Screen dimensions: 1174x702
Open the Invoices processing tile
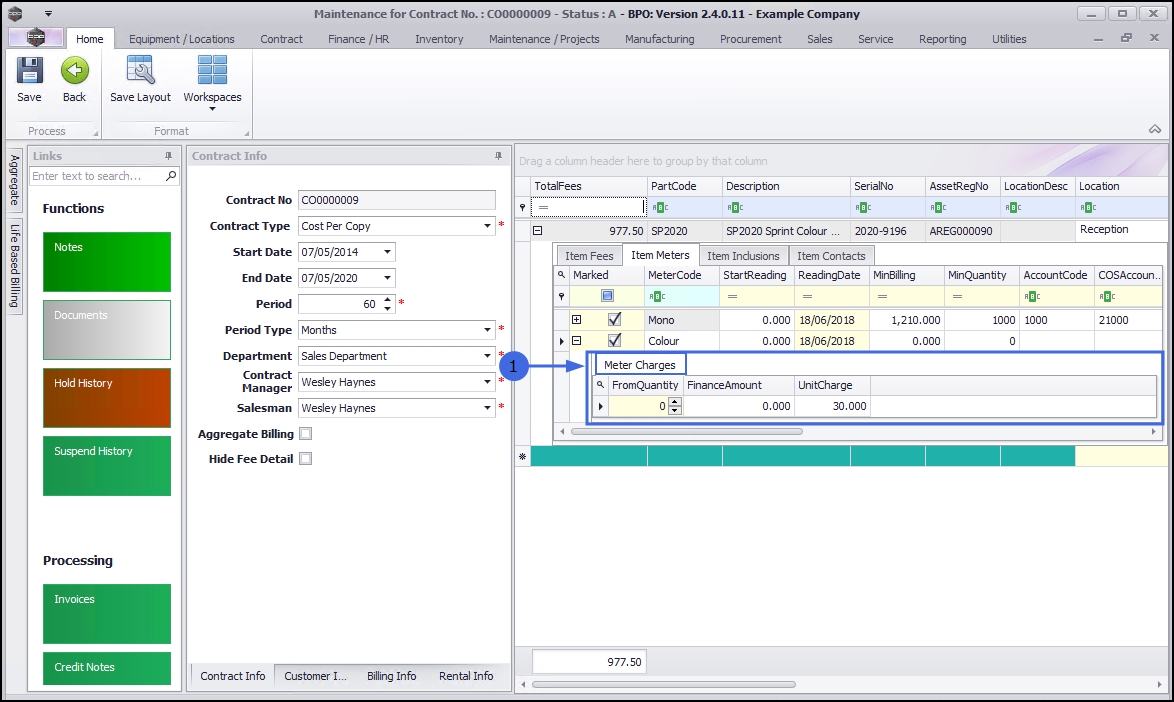point(106,613)
